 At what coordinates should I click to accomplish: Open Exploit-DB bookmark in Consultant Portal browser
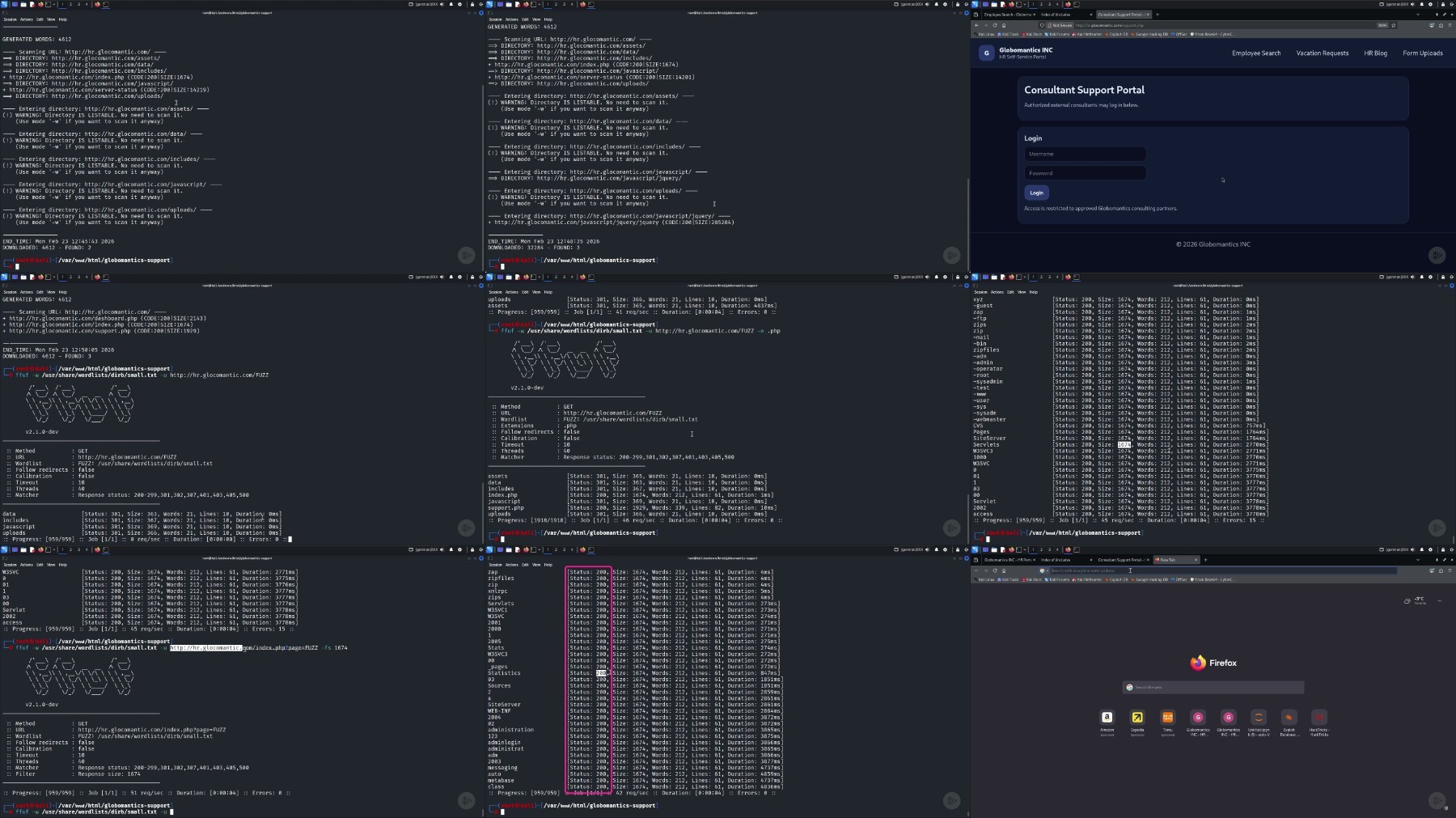(1116, 35)
